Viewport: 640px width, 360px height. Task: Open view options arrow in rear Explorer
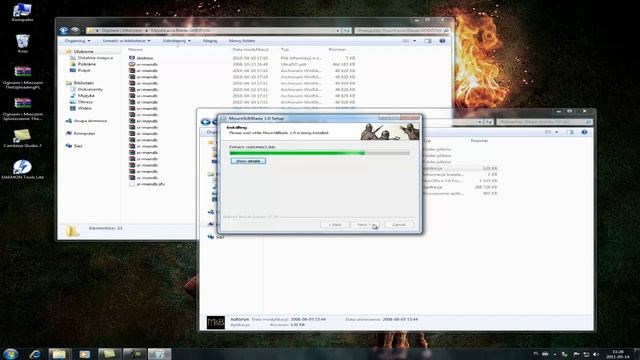pyautogui.click(x=415, y=41)
